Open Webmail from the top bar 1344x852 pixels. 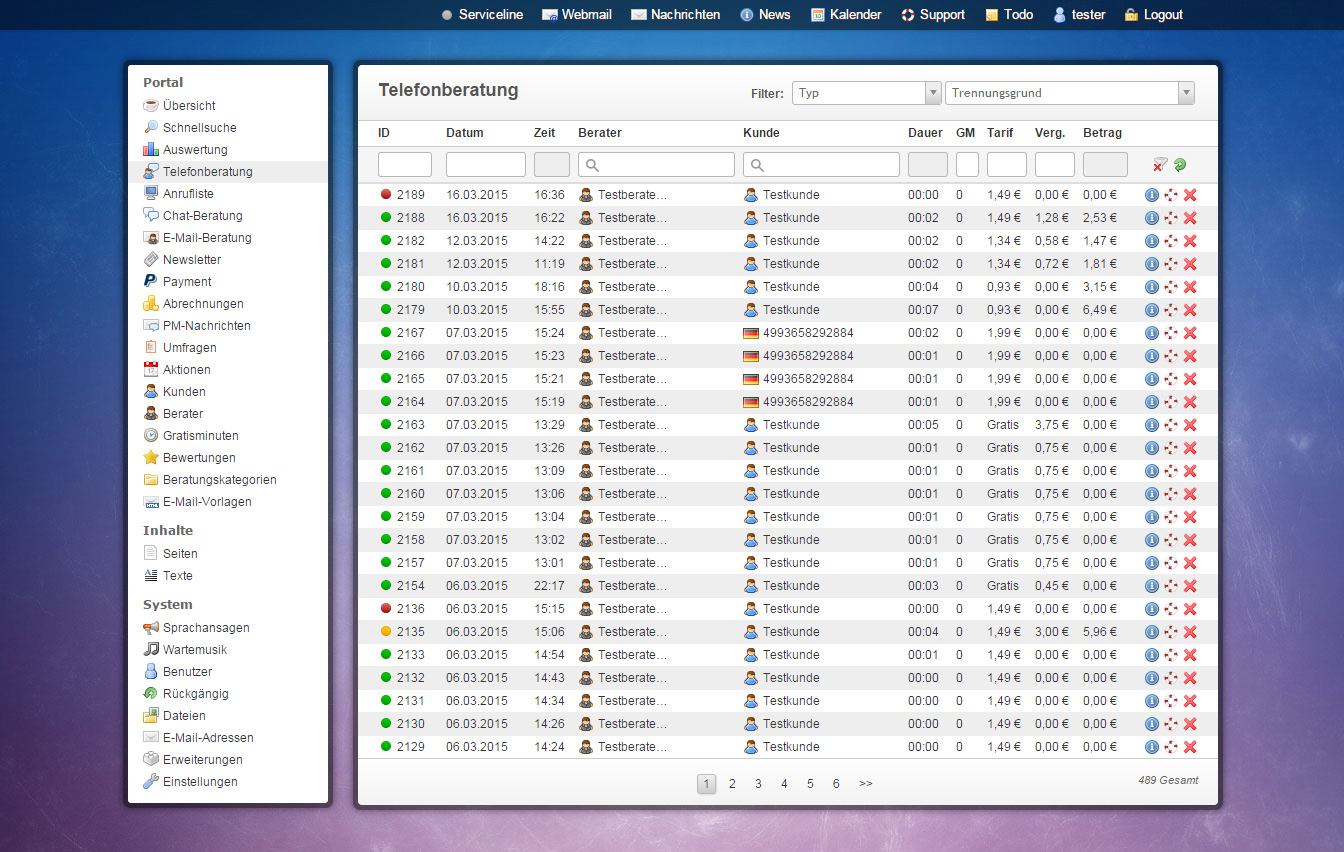(x=576, y=15)
